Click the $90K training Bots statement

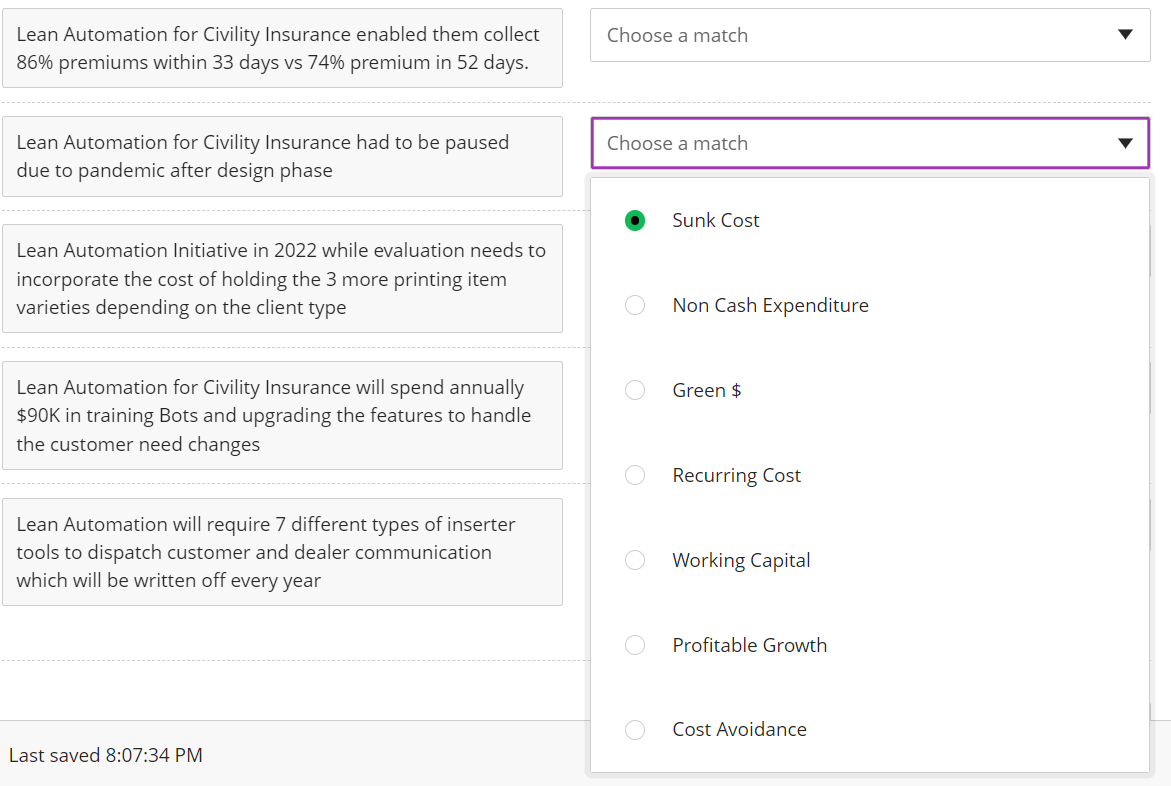click(x=282, y=415)
